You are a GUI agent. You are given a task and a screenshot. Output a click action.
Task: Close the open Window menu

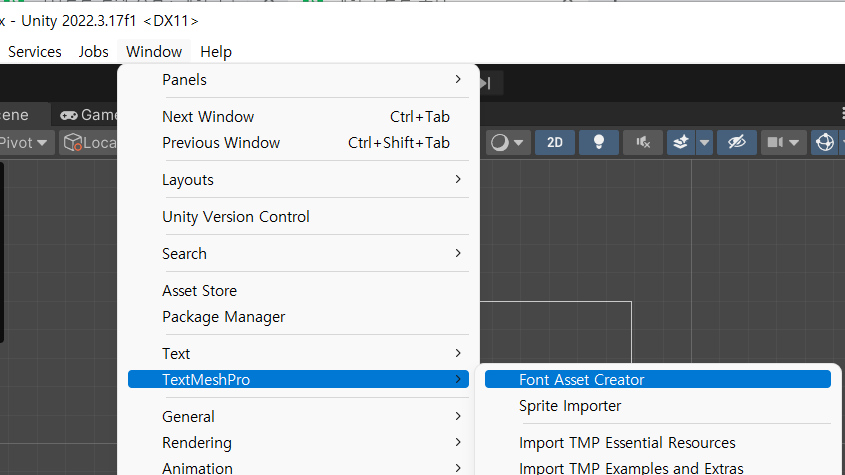click(x=154, y=52)
